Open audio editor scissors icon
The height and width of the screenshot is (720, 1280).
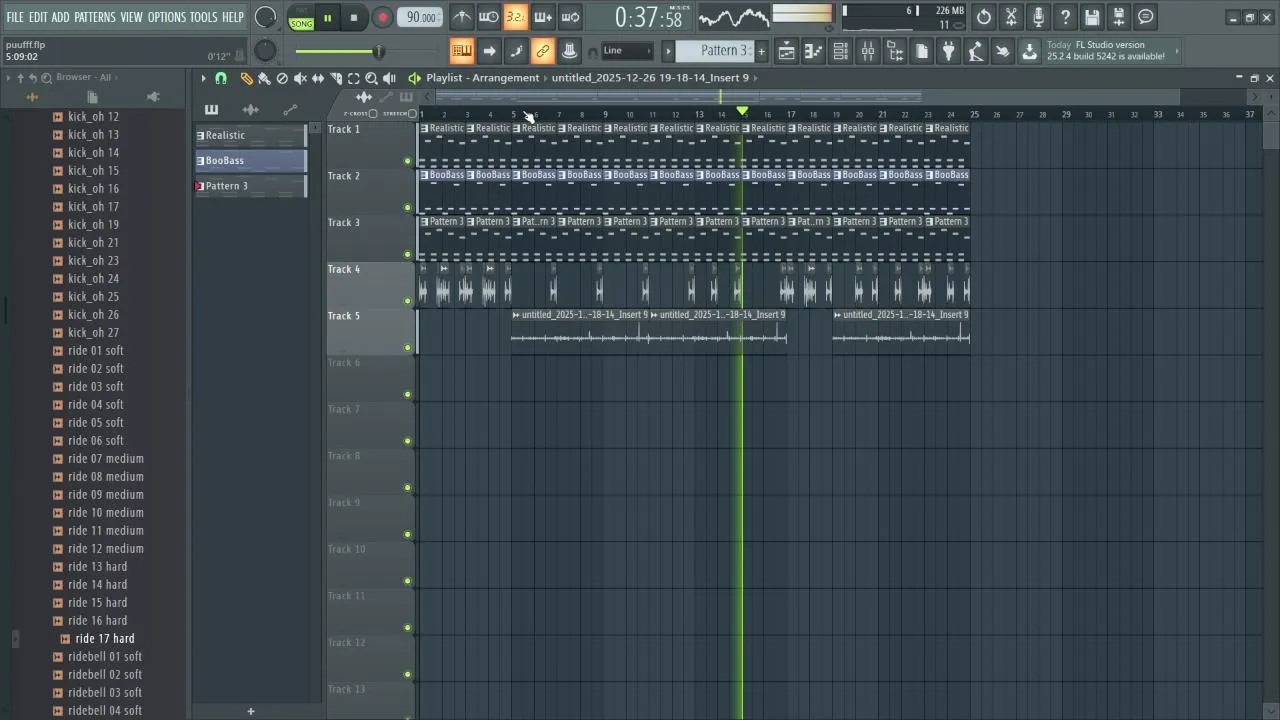point(1011,17)
